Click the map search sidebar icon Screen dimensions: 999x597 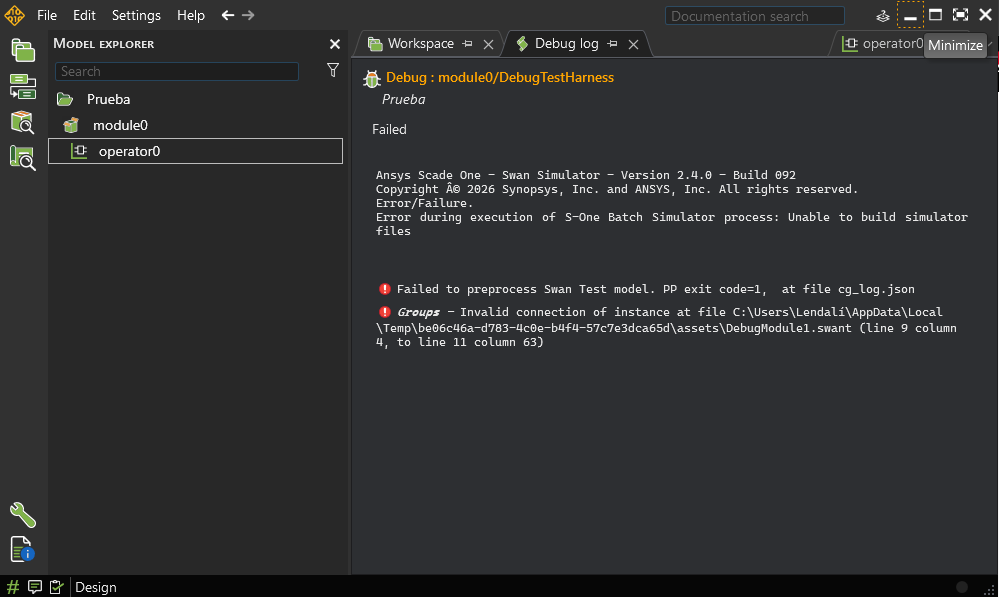pos(22,157)
